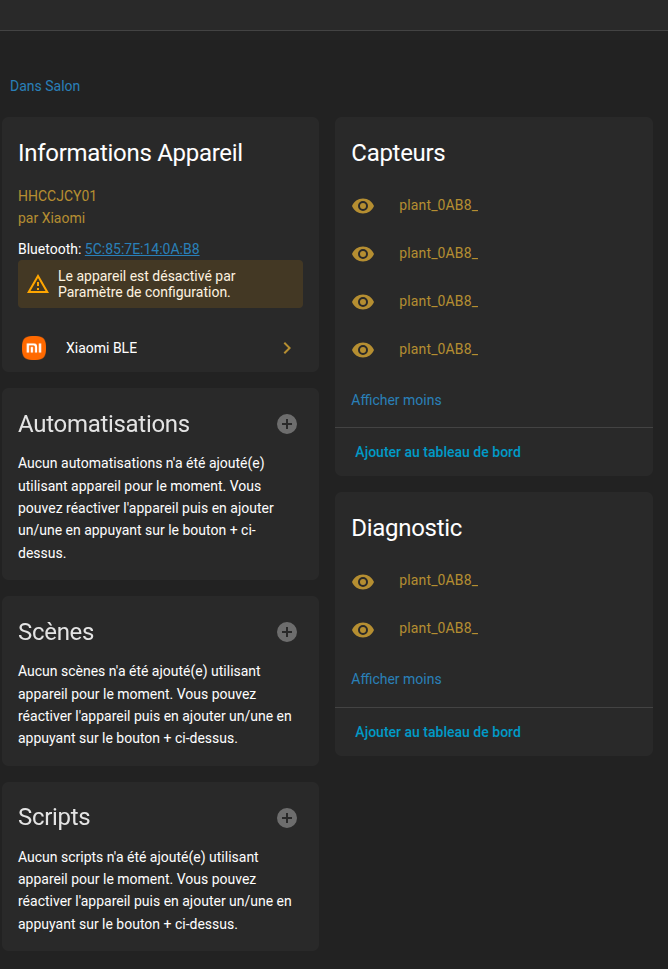Click the eye icon of the second Capteurs entity
The width and height of the screenshot is (668, 969).
[363, 253]
